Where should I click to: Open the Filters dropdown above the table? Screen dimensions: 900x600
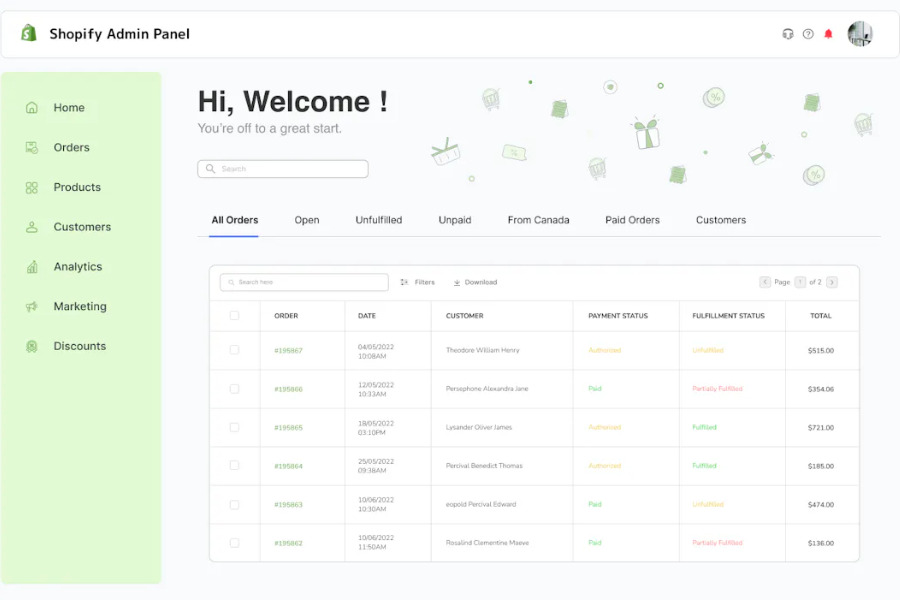coord(417,282)
